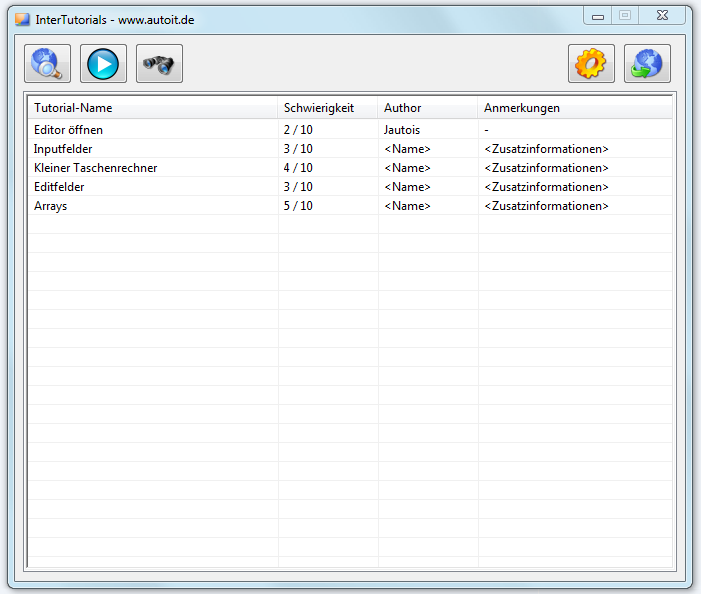Screen dimensions: 701x594
Task: Pick the Arrays tutorial row
Action: tap(51, 206)
